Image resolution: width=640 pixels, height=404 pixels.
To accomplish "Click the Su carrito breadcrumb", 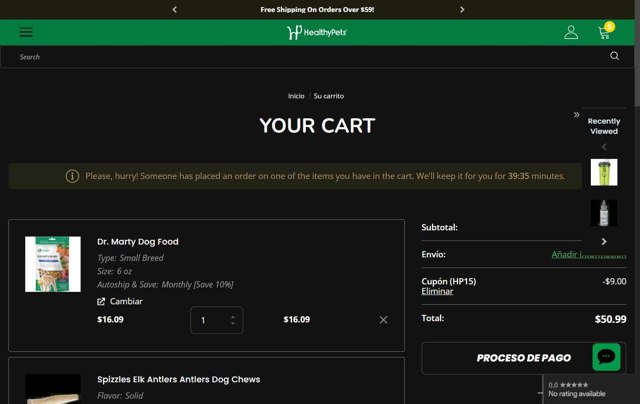I will [x=329, y=96].
